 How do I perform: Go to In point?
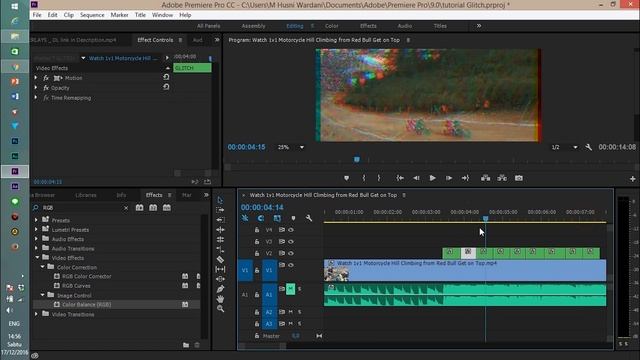coord(400,178)
